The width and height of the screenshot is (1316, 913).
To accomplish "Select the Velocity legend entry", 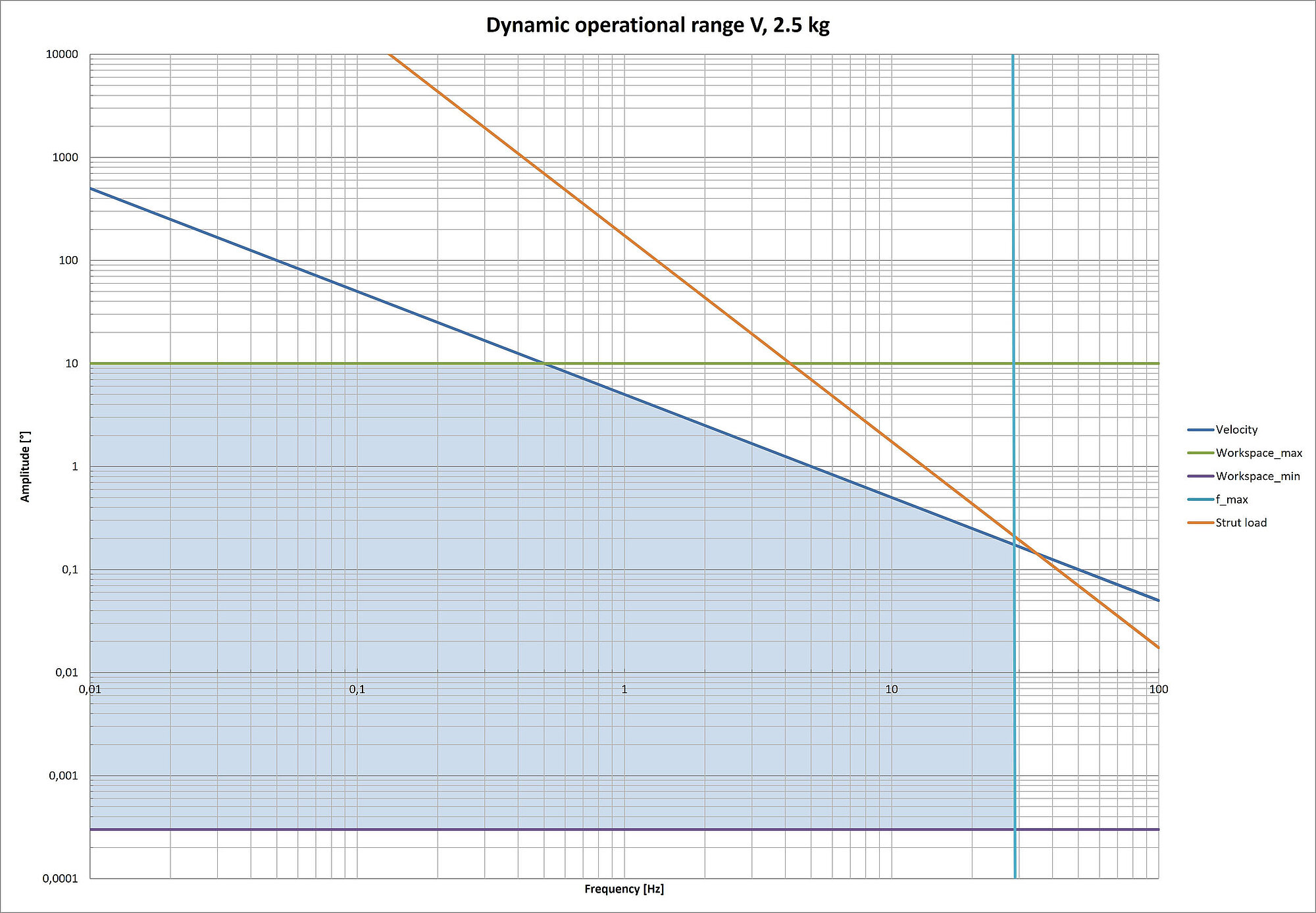I will 1236,430.
